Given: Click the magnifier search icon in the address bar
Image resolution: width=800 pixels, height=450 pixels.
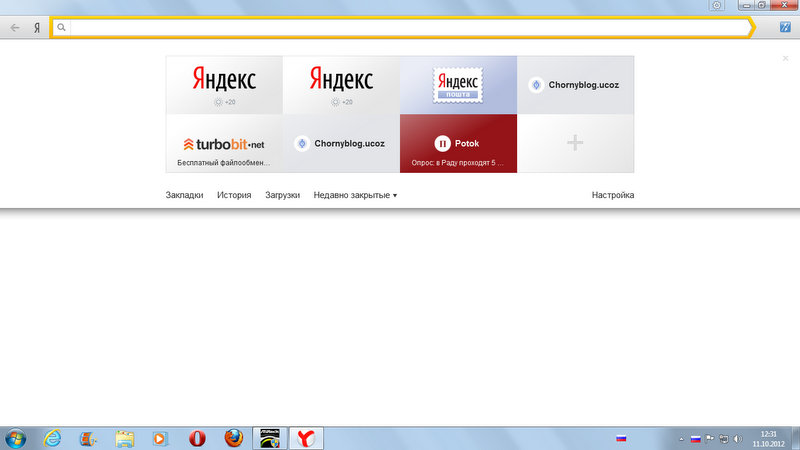Looking at the screenshot, I should (x=61, y=28).
